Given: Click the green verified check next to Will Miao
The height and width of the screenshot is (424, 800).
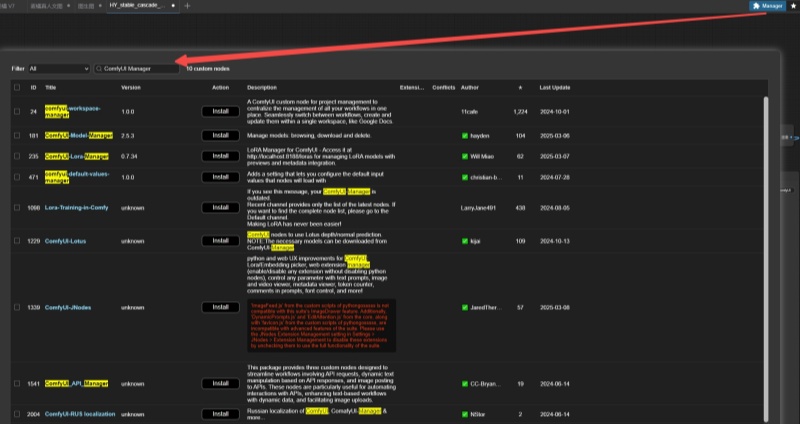Looking at the screenshot, I should pos(465,156).
